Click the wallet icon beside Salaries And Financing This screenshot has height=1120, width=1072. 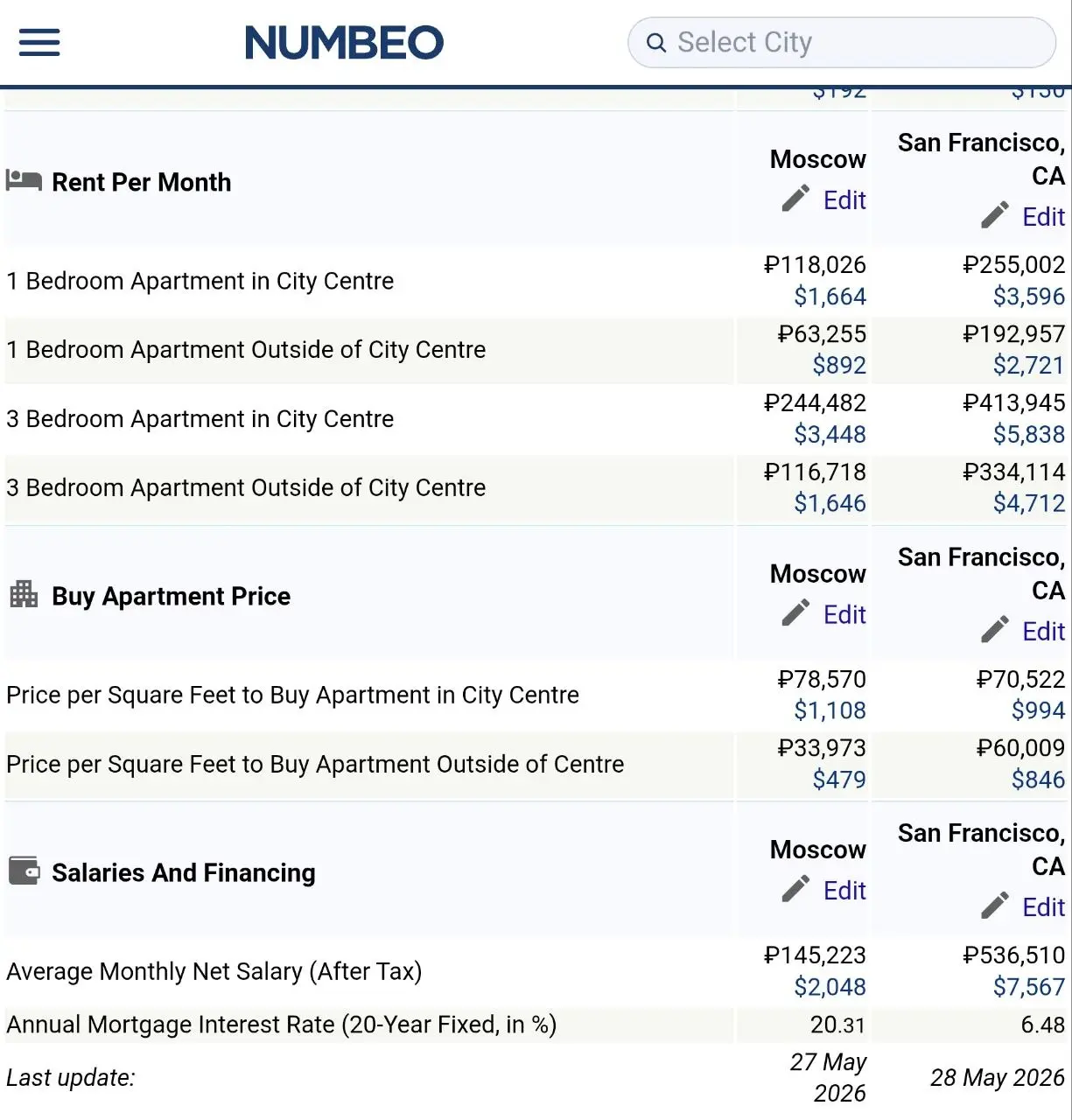[24, 871]
